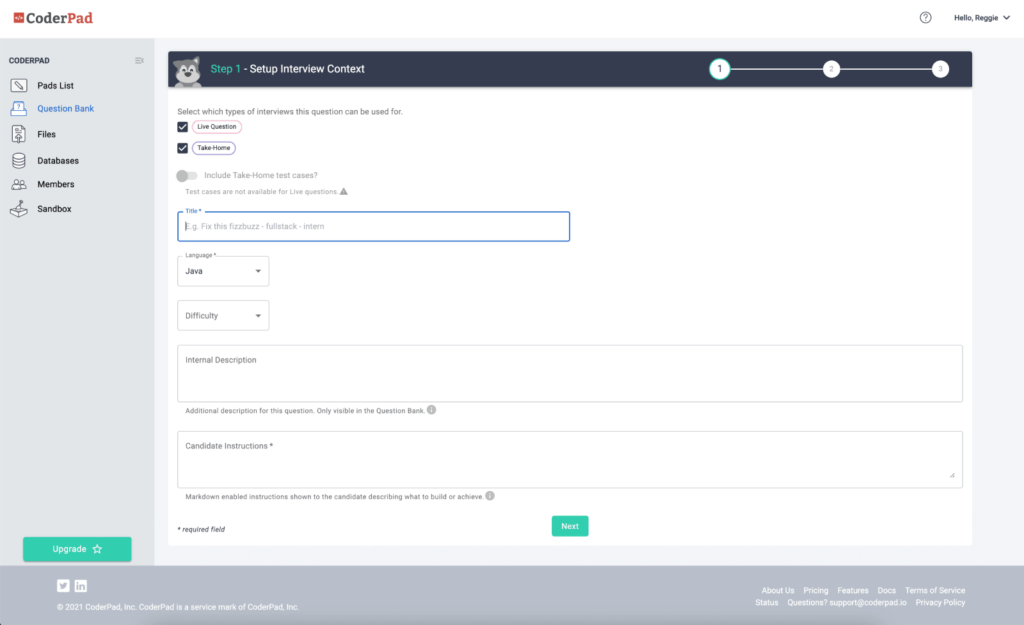This screenshot has width=1024, height=625.
Task: Open the Difficulty dropdown
Action: coord(223,315)
